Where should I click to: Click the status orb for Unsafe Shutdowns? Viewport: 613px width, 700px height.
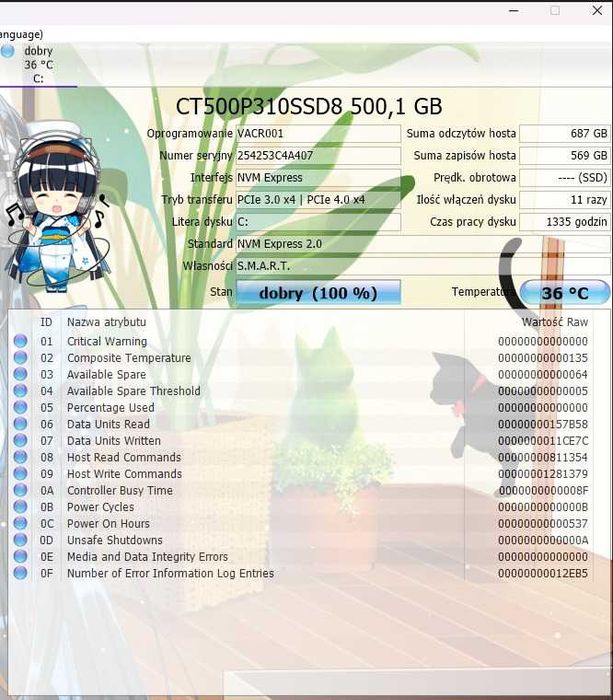point(20,540)
